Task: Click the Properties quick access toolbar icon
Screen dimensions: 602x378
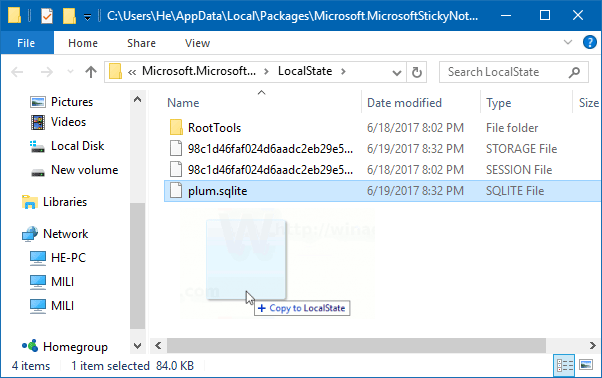Action: coord(47,16)
